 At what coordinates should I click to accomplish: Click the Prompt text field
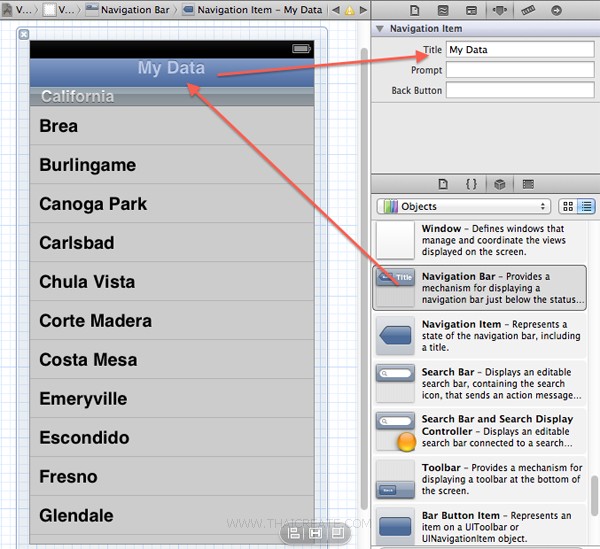520,70
